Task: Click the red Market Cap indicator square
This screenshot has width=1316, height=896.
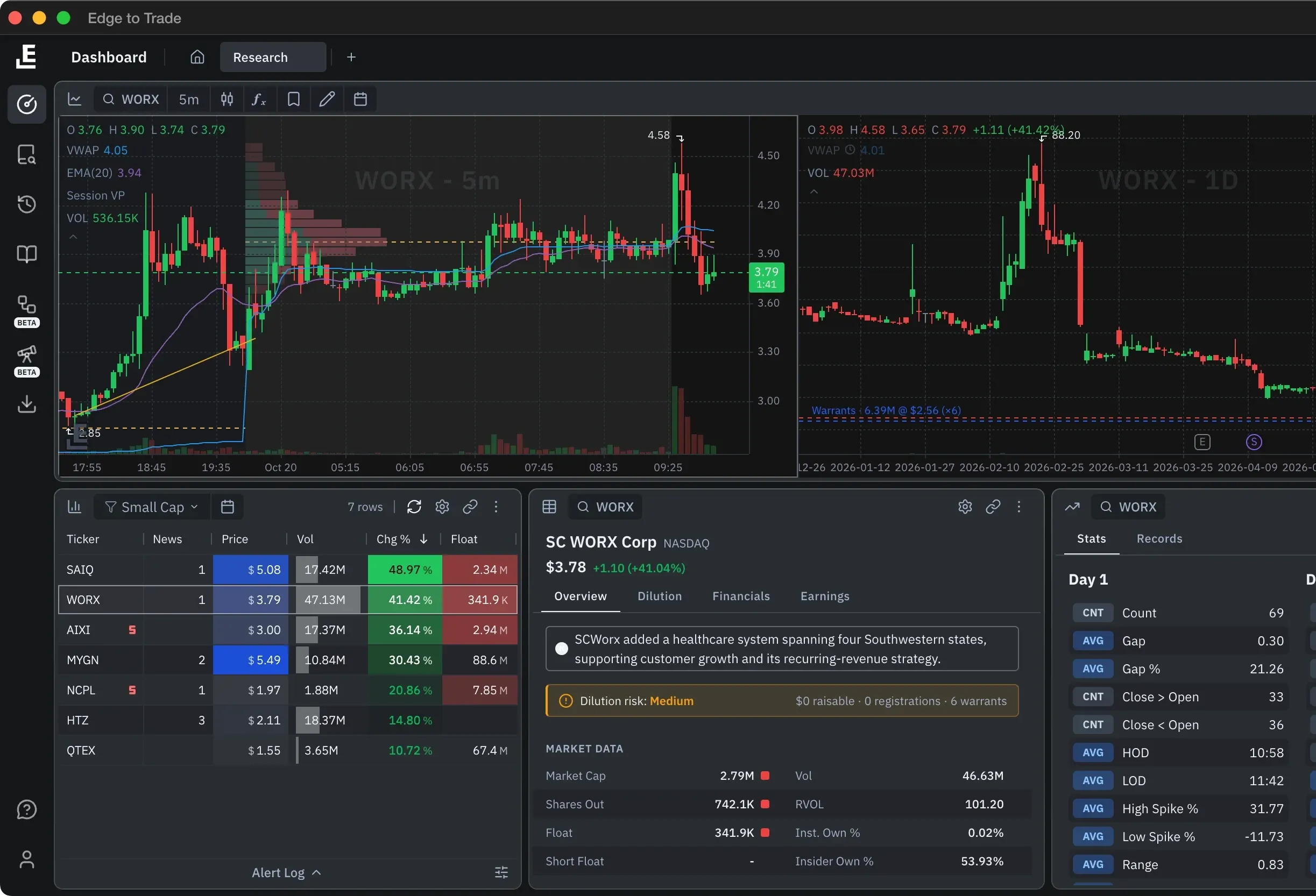Action: coord(765,776)
